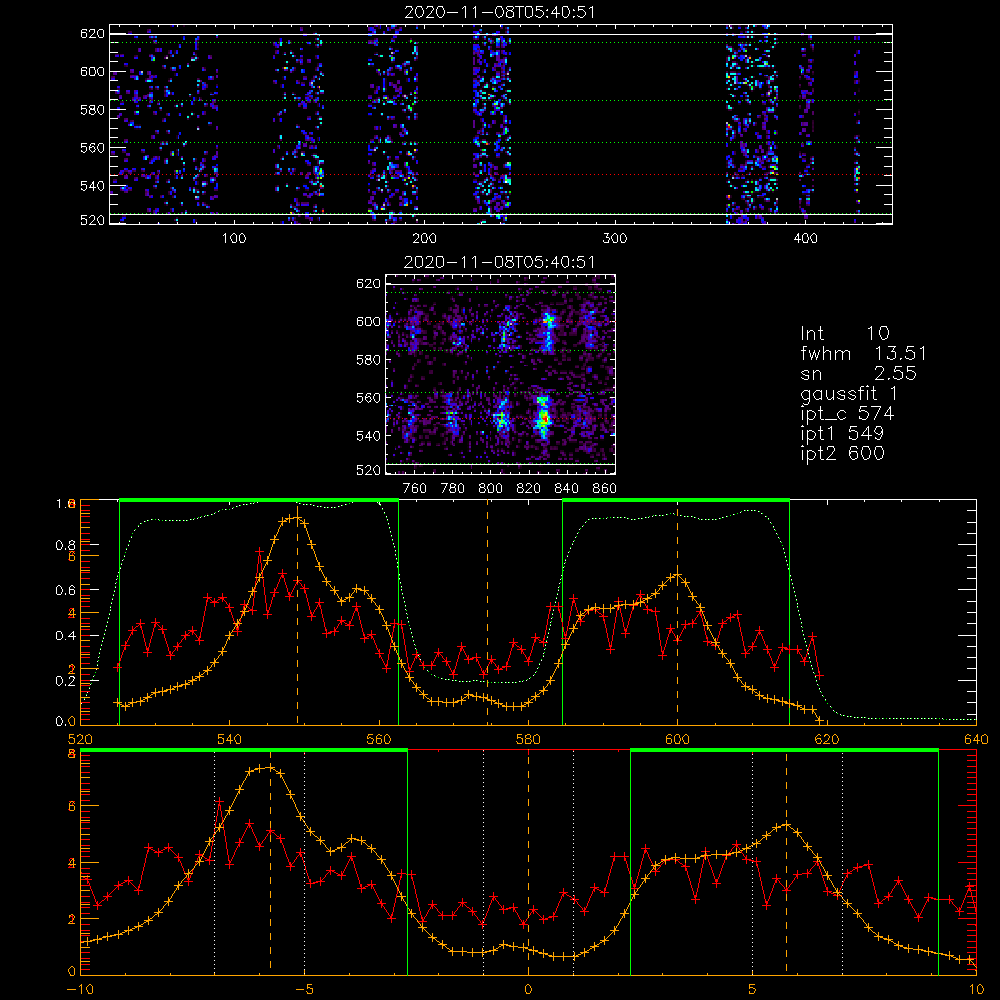Click the orange dashed center line at 0 in the bottom plot

(x=528, y=861)
